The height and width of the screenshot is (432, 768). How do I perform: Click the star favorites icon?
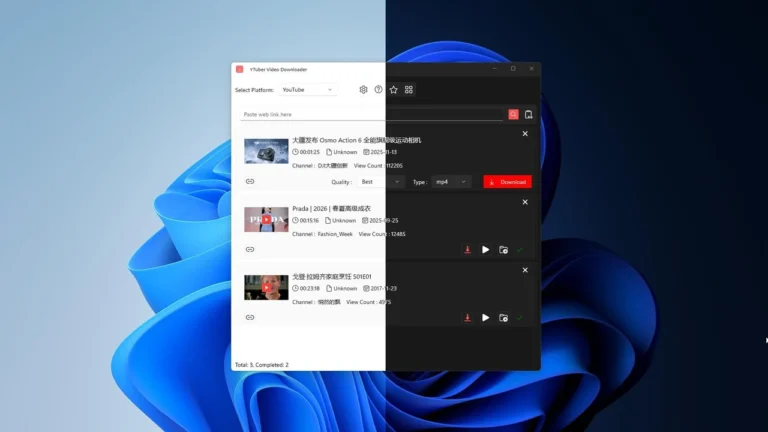(393, 90)
